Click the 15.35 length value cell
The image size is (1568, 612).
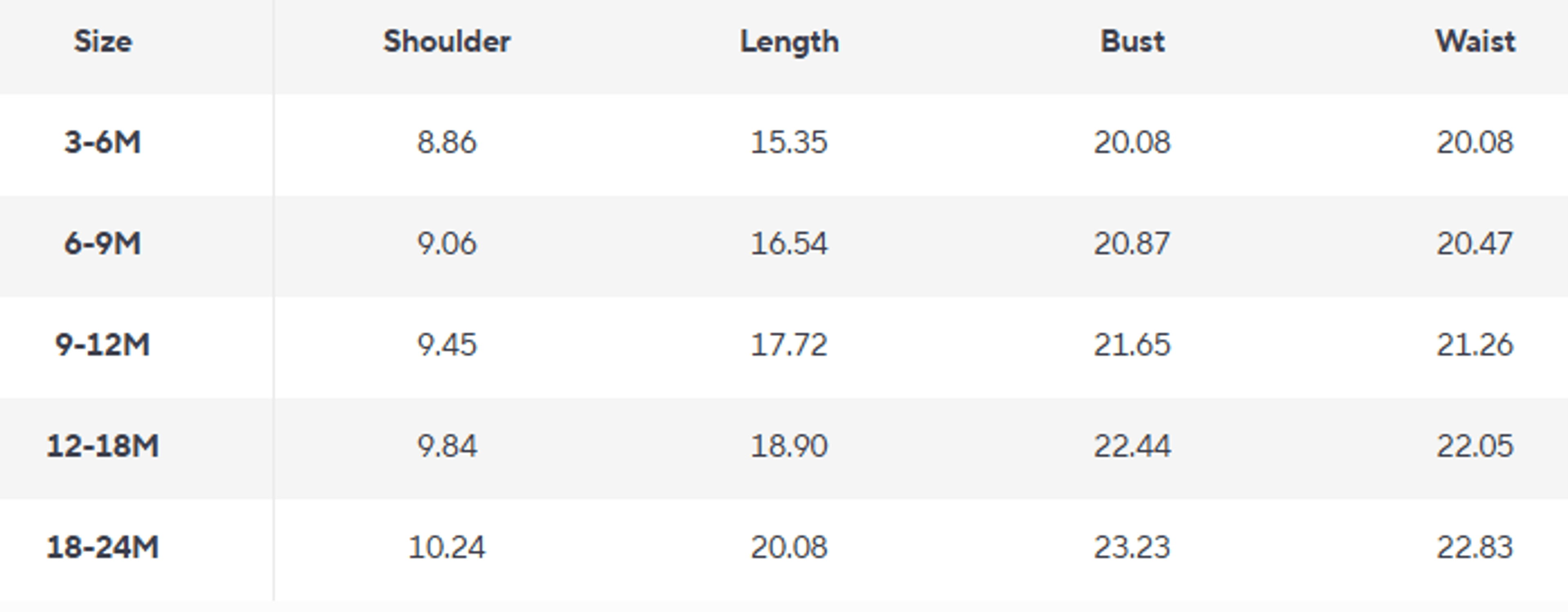click(789, 143)
